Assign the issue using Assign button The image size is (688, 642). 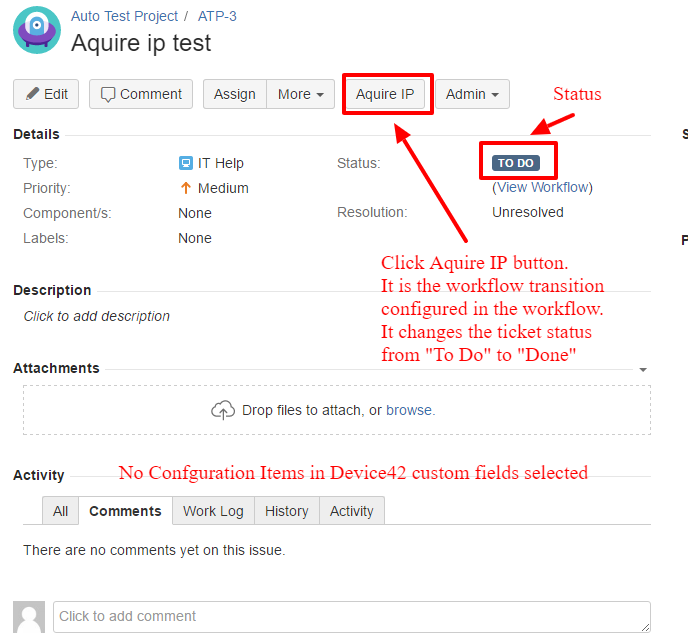(235, 94)
